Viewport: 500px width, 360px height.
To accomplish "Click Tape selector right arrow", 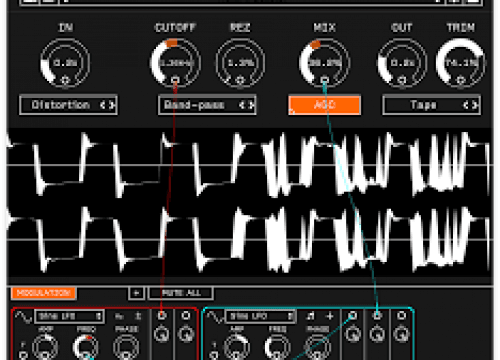I will pyautogui.click(x=475, y=105).
